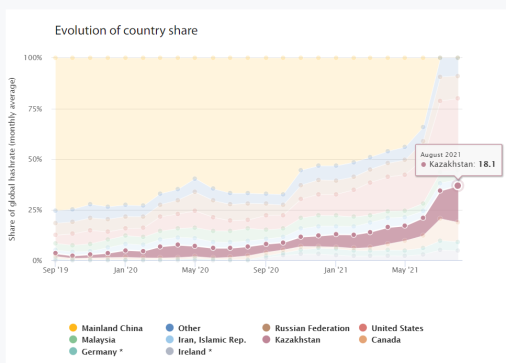Click the May '21 x-axis label
The image size is (506, 363).
click(x=405, y=270)
